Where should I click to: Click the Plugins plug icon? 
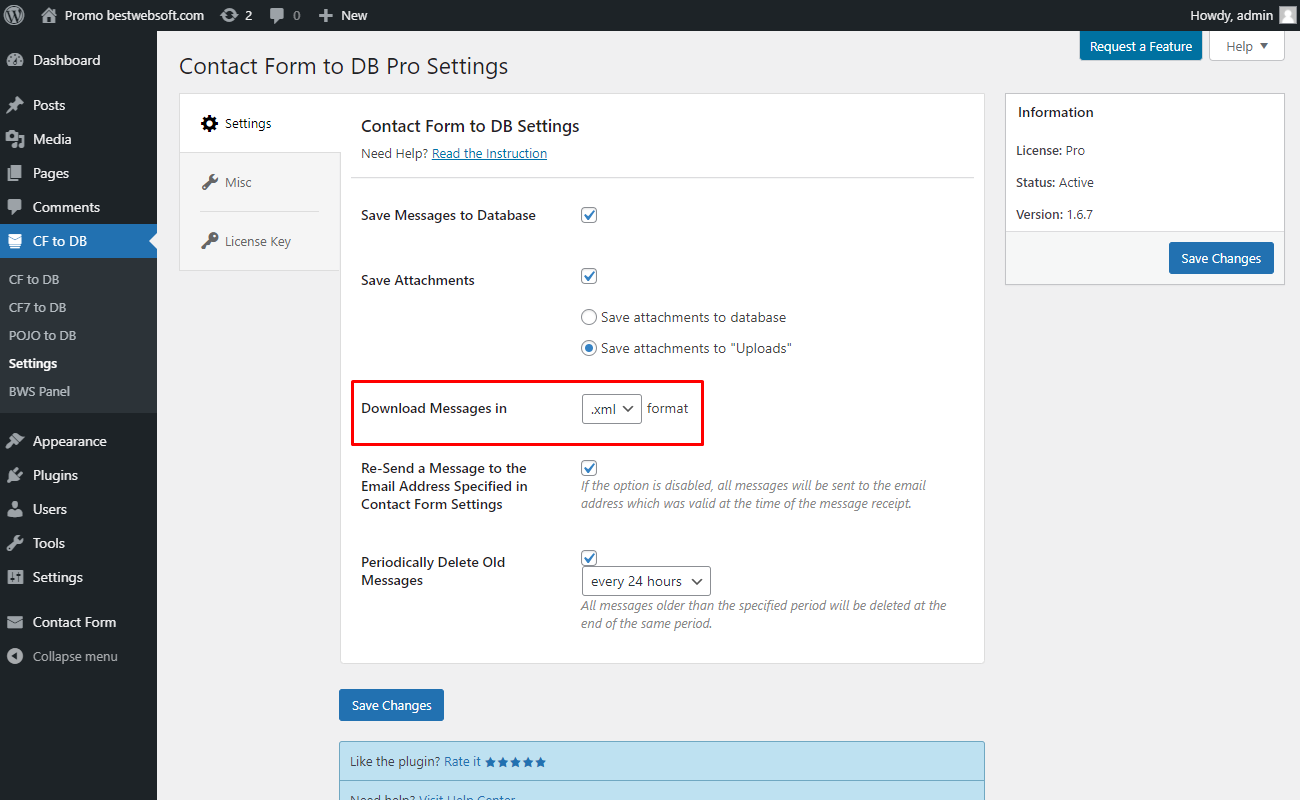(15, 475)
